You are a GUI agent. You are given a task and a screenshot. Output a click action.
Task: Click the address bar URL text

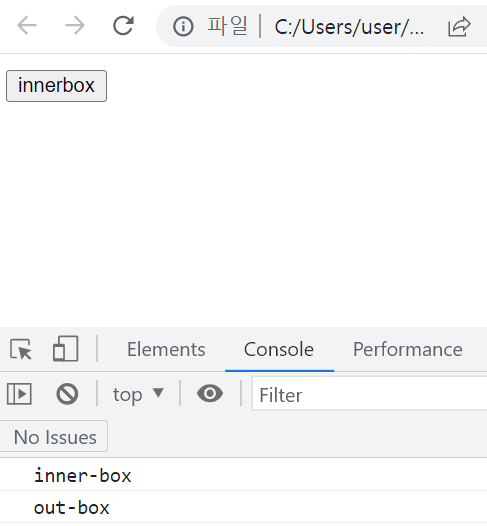[349, 27]
